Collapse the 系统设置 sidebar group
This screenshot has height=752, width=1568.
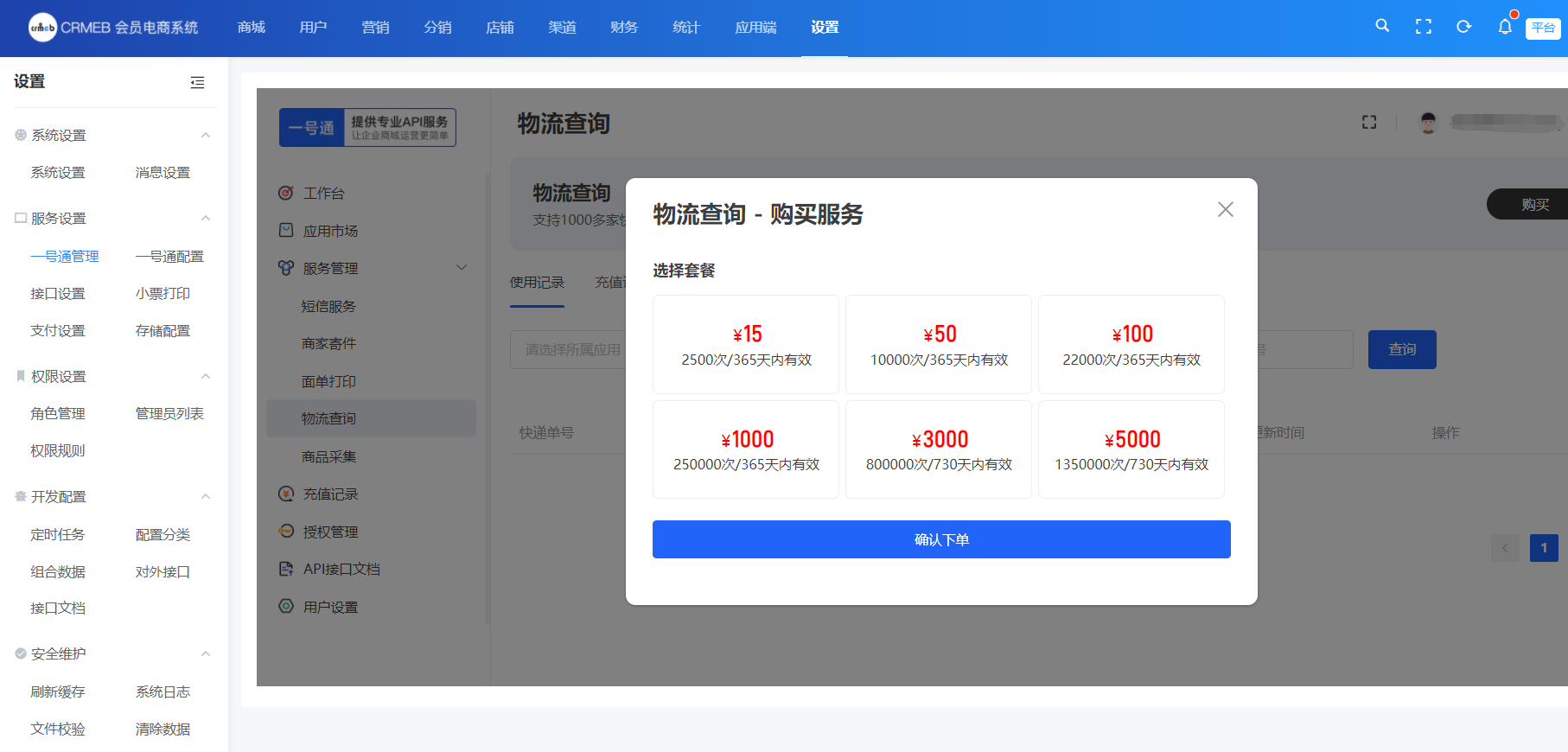[x=206, y=136]
